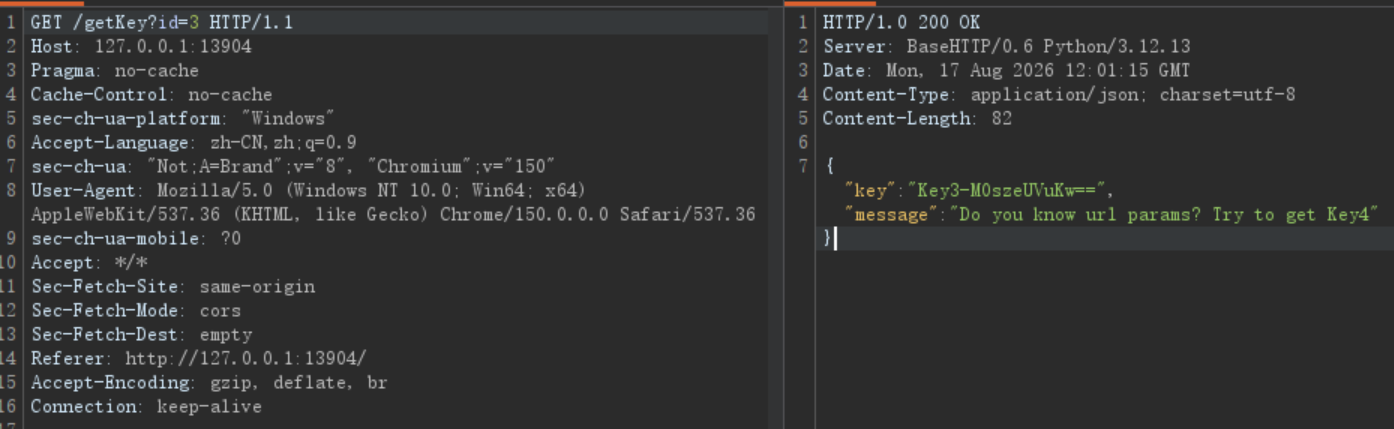The width and height of the screenshot is (1394, 429).
Task: Click the 'Pragma: no-cache' header line
Action: pyautogui.click(x=115, y=70)
